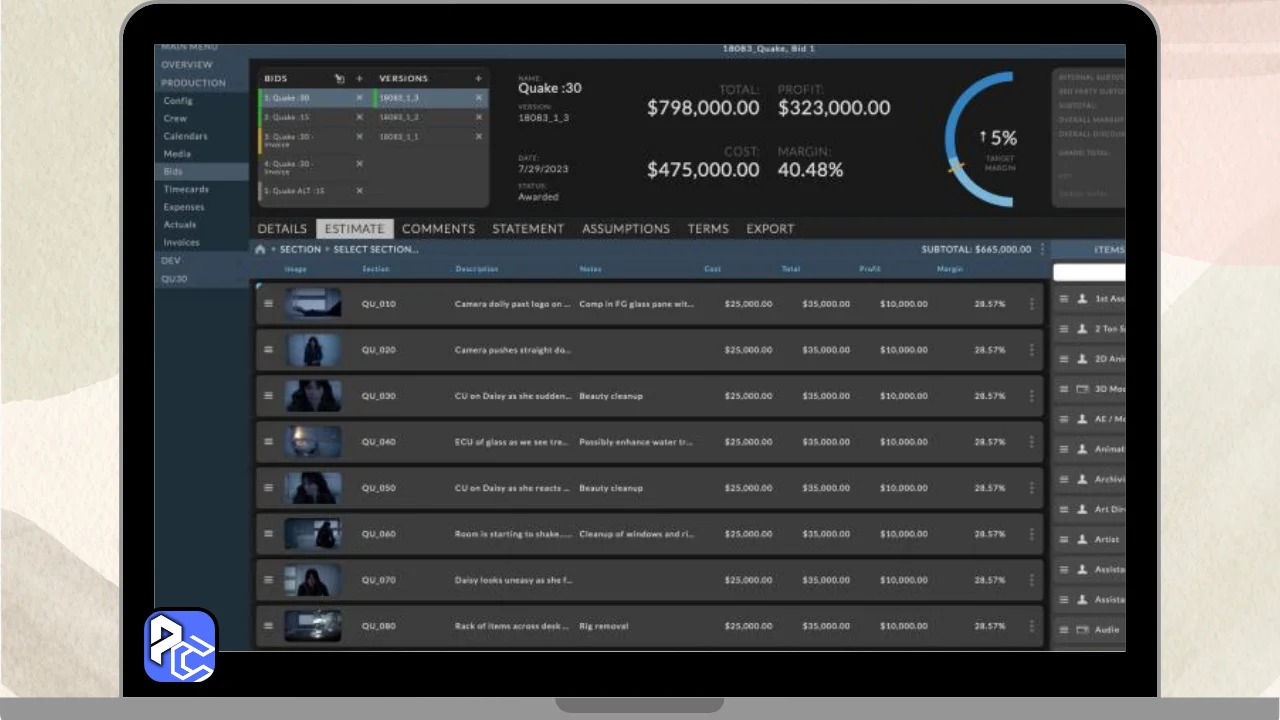The image size is (1280, 720).
Task: Delete bid '5: Quake ALT :15' with its X
Action: [360, 191]
